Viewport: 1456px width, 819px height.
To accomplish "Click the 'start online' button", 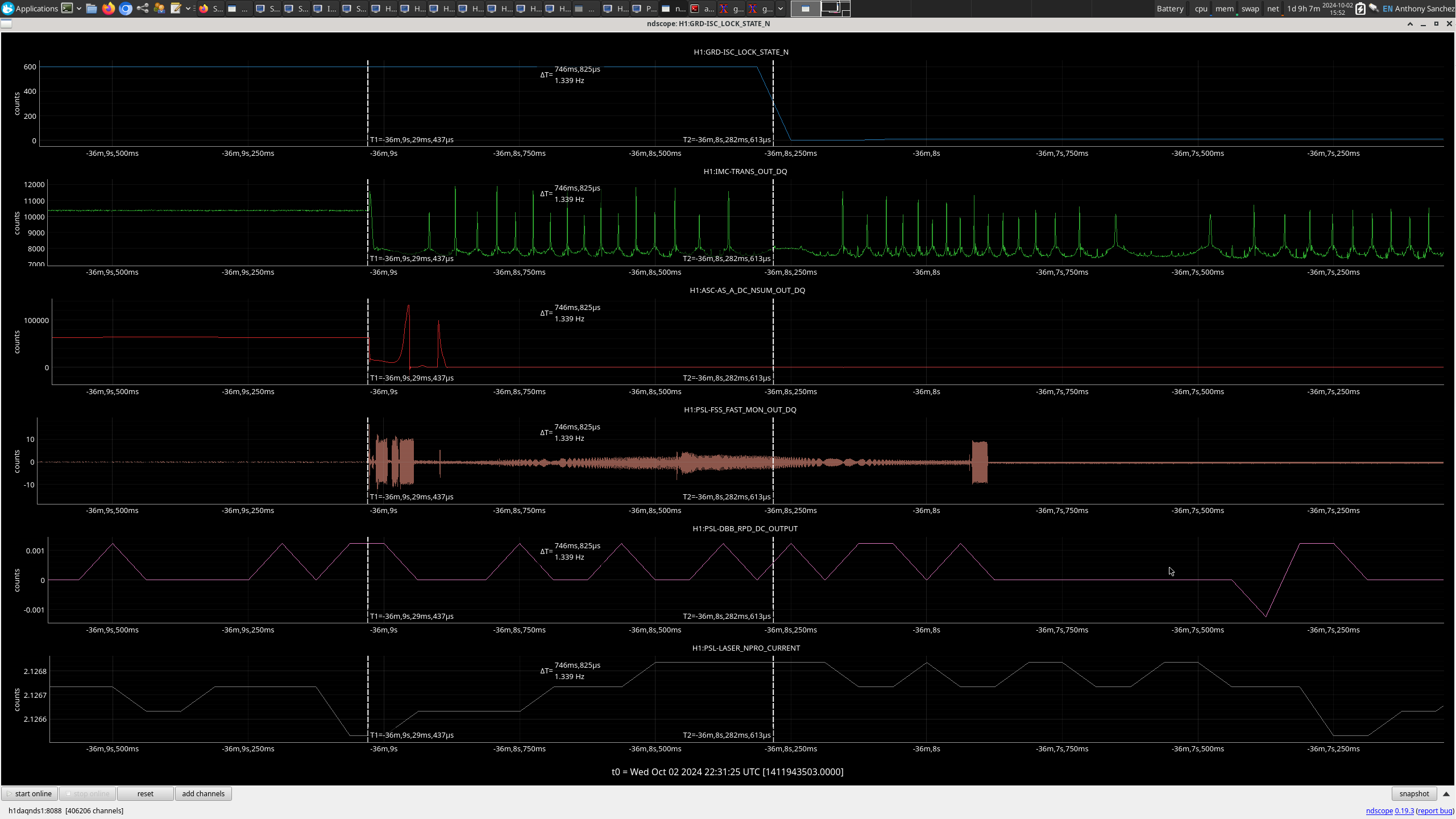I will coord(30,794).
